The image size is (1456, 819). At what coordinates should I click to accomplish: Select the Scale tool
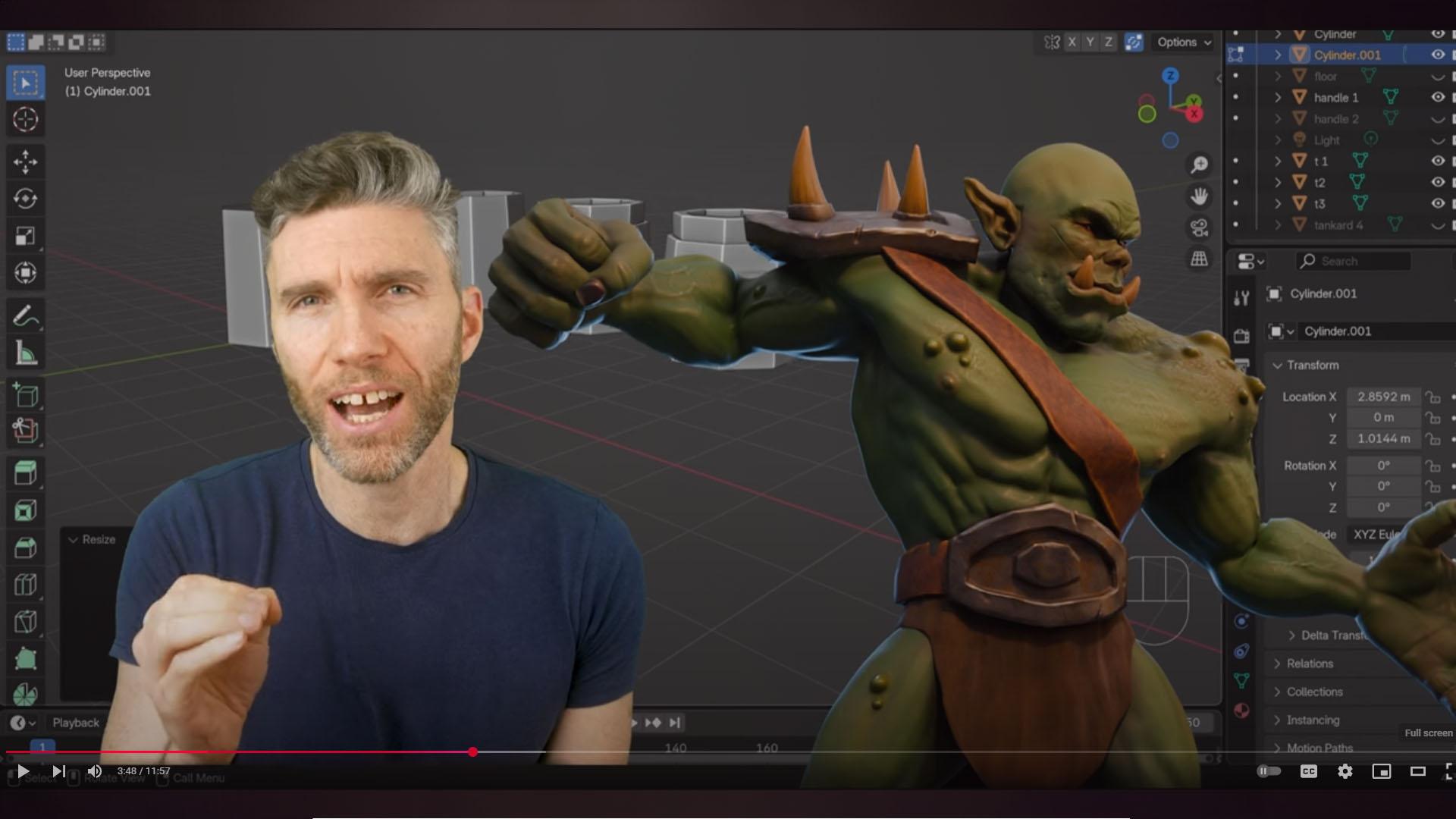(25, 236)
